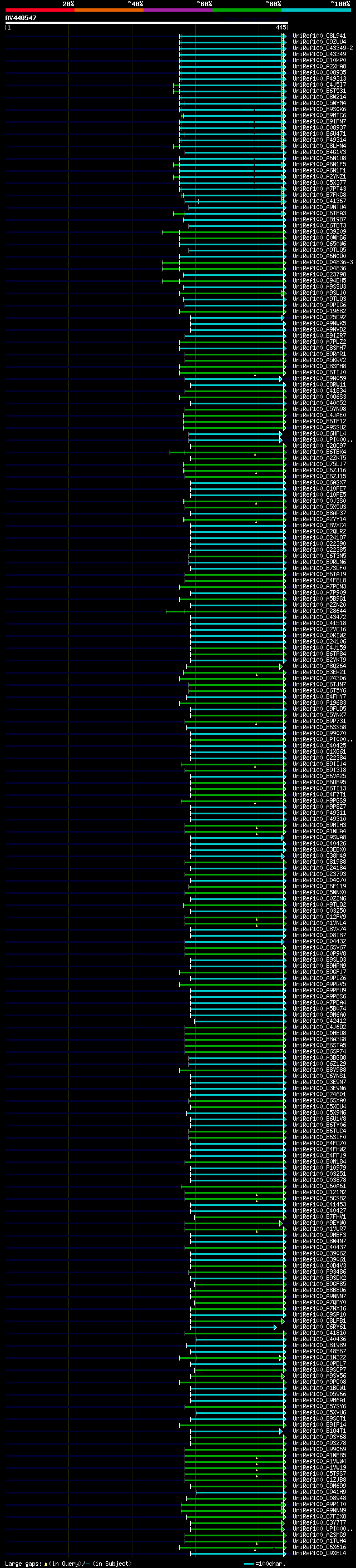Click the cyan ~100% identity legend bar
This screenshot has height=1568, width=356.
pos(316,11)
